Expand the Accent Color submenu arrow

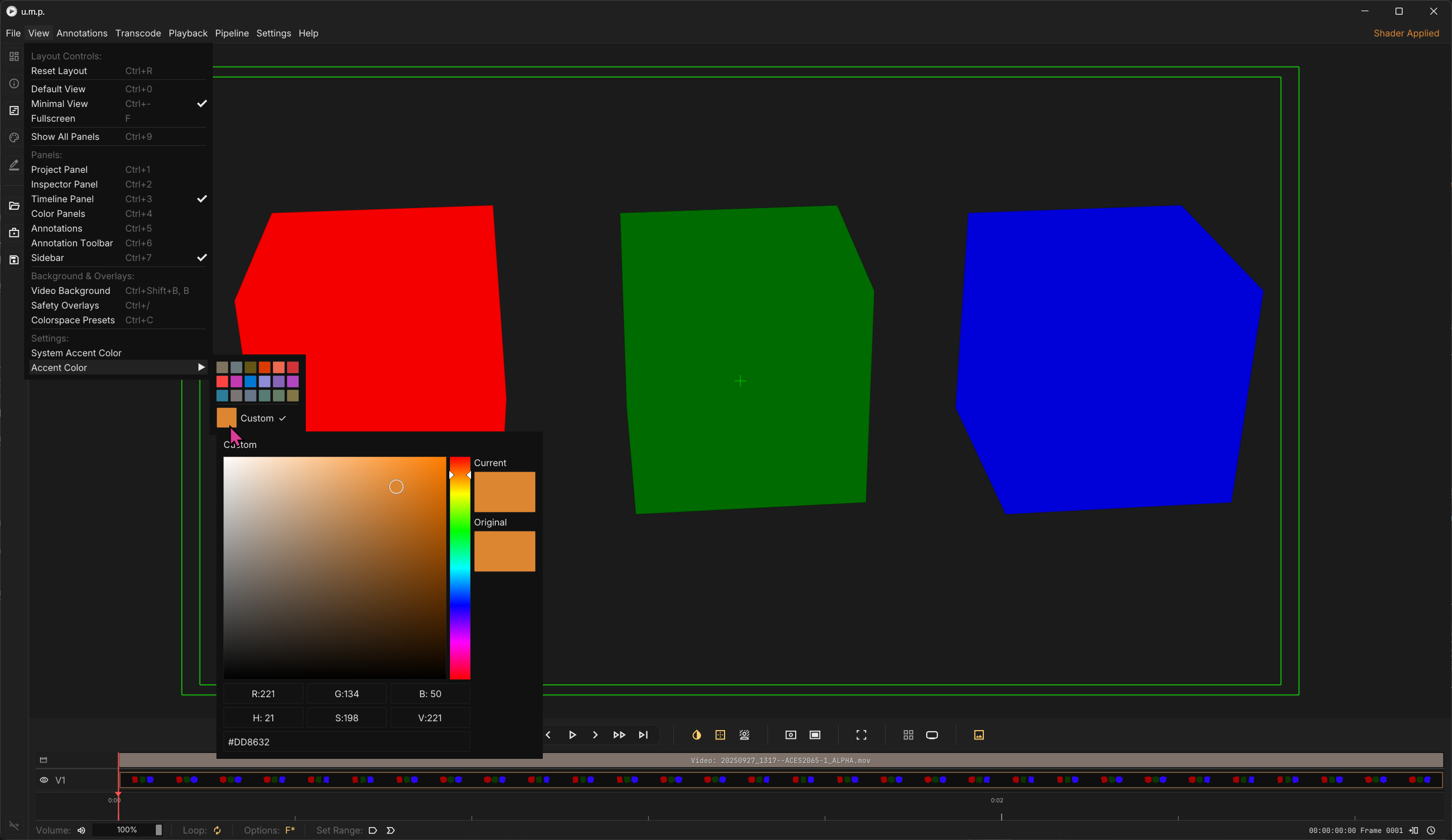coord(201,367)
